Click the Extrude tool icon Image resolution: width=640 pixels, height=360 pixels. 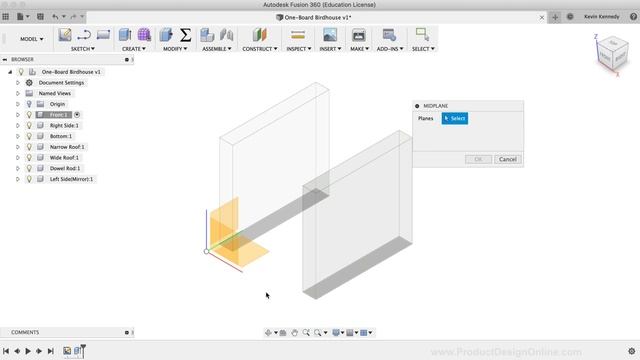click(x=125, y=35)
